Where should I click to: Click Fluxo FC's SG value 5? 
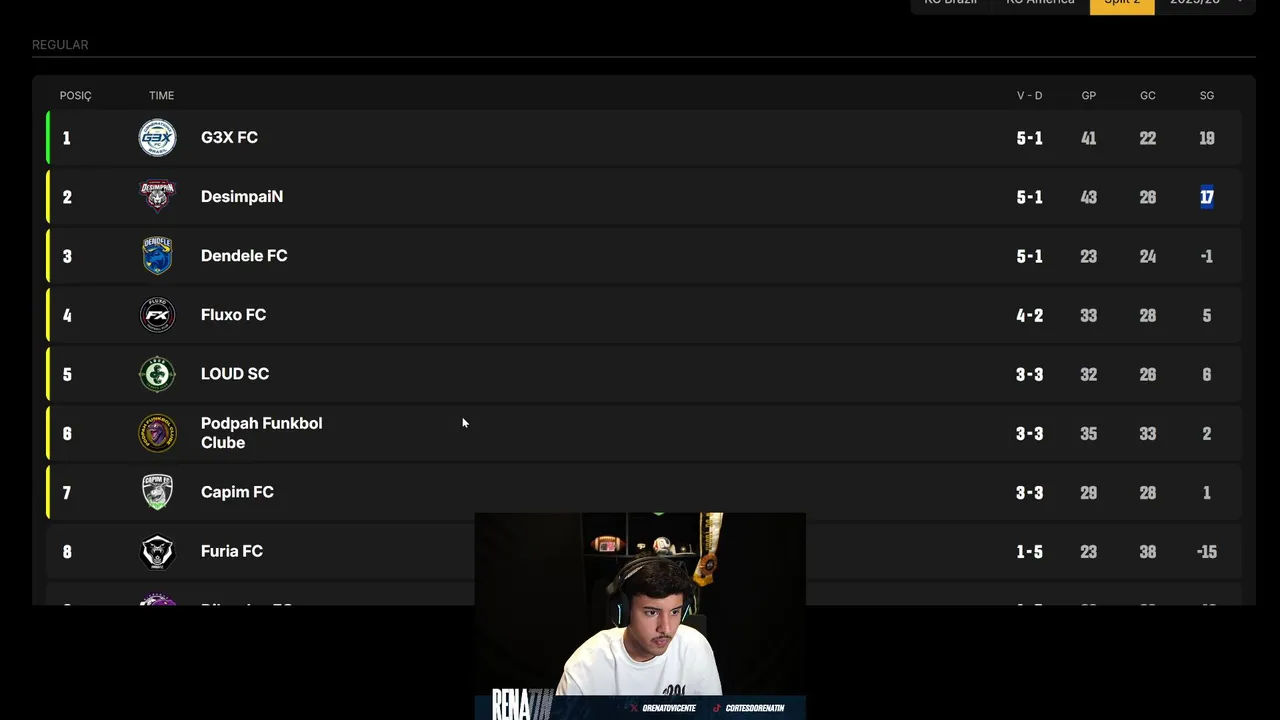(x=1207, y=315)
